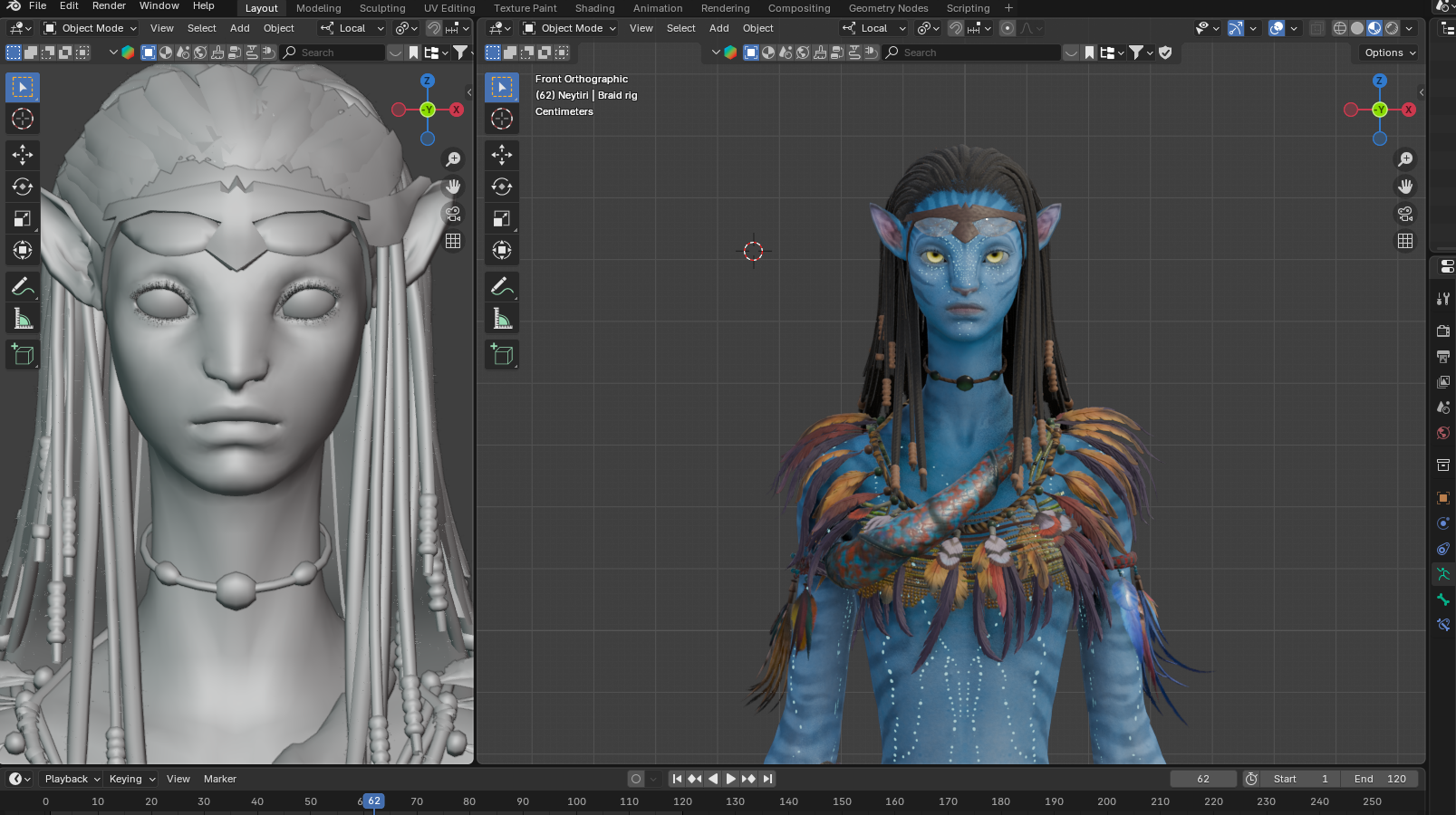The image size is (1456, 815).
Task: Enable auto keying record button
Action: [636, 779]
